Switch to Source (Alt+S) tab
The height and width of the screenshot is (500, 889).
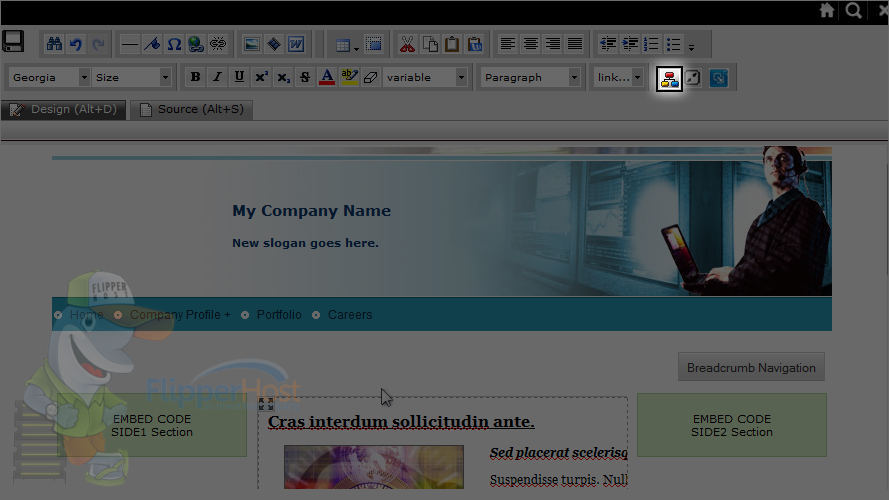click(192, 109)
